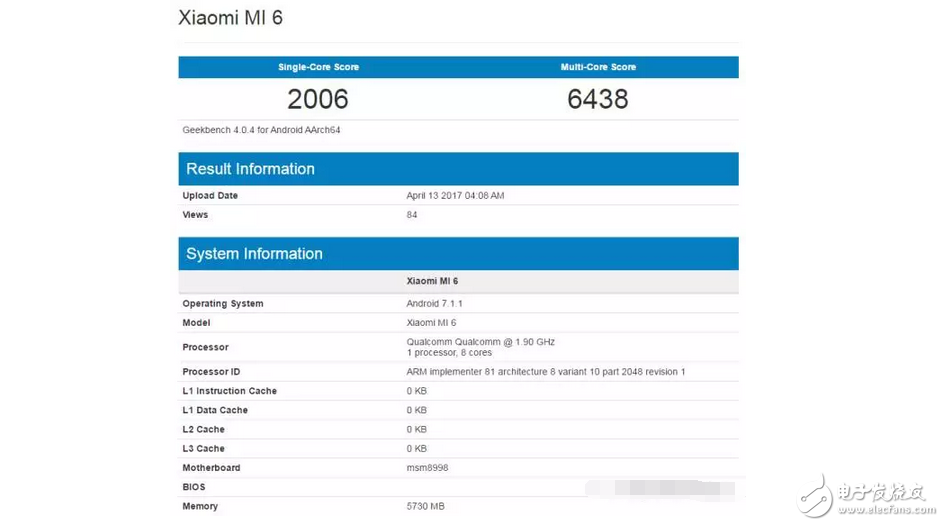Click the msm8998 motherboard value

(x=428, y=468)
